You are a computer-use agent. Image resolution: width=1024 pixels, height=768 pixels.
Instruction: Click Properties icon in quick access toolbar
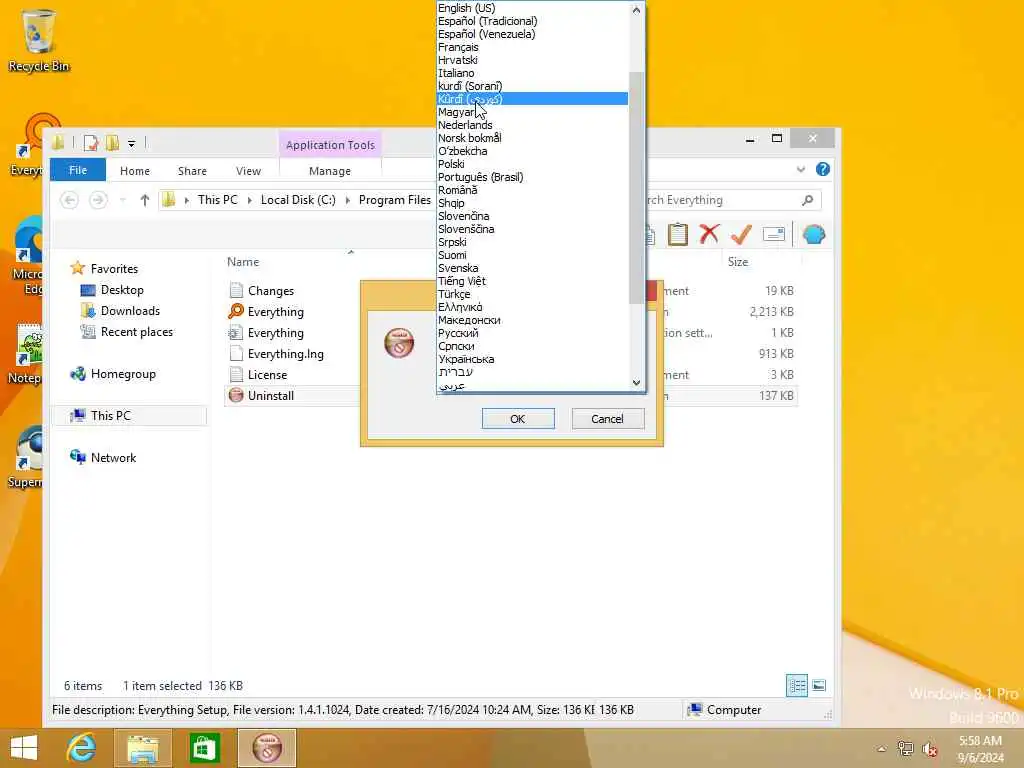[91, 142]
